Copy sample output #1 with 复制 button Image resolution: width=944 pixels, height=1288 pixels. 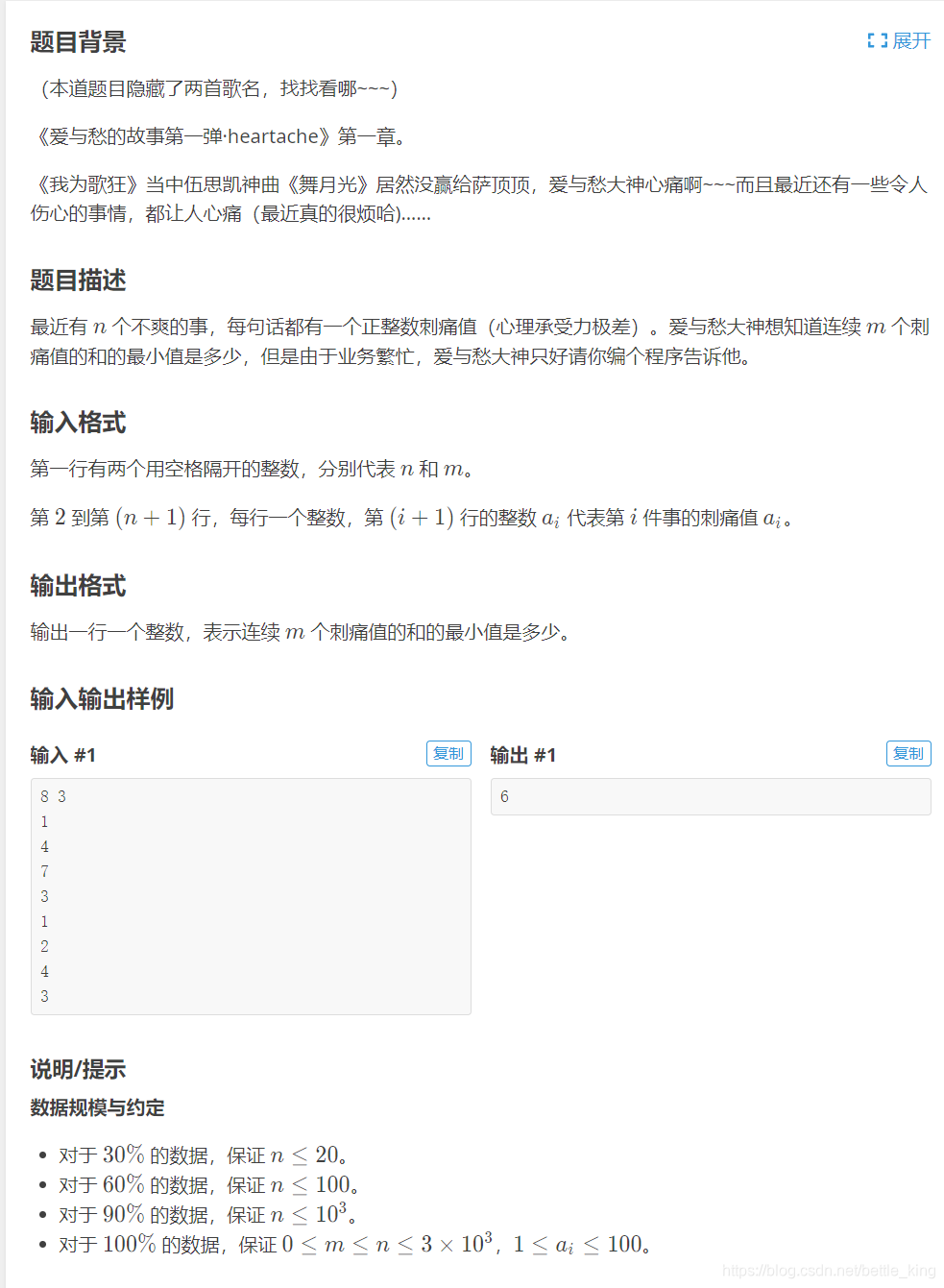pyautogui.click(x=908, y=754)
